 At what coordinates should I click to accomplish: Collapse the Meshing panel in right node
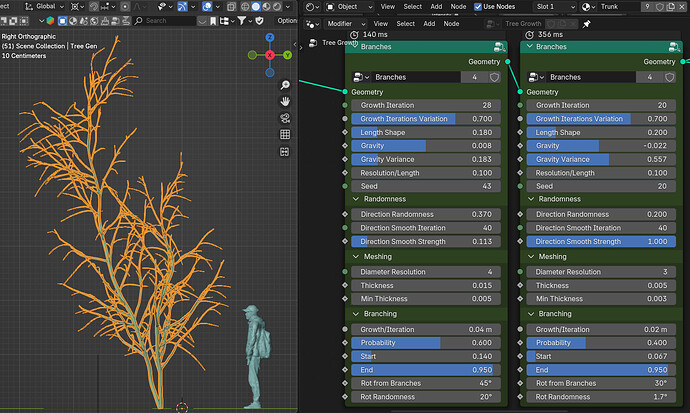(531, 256)
